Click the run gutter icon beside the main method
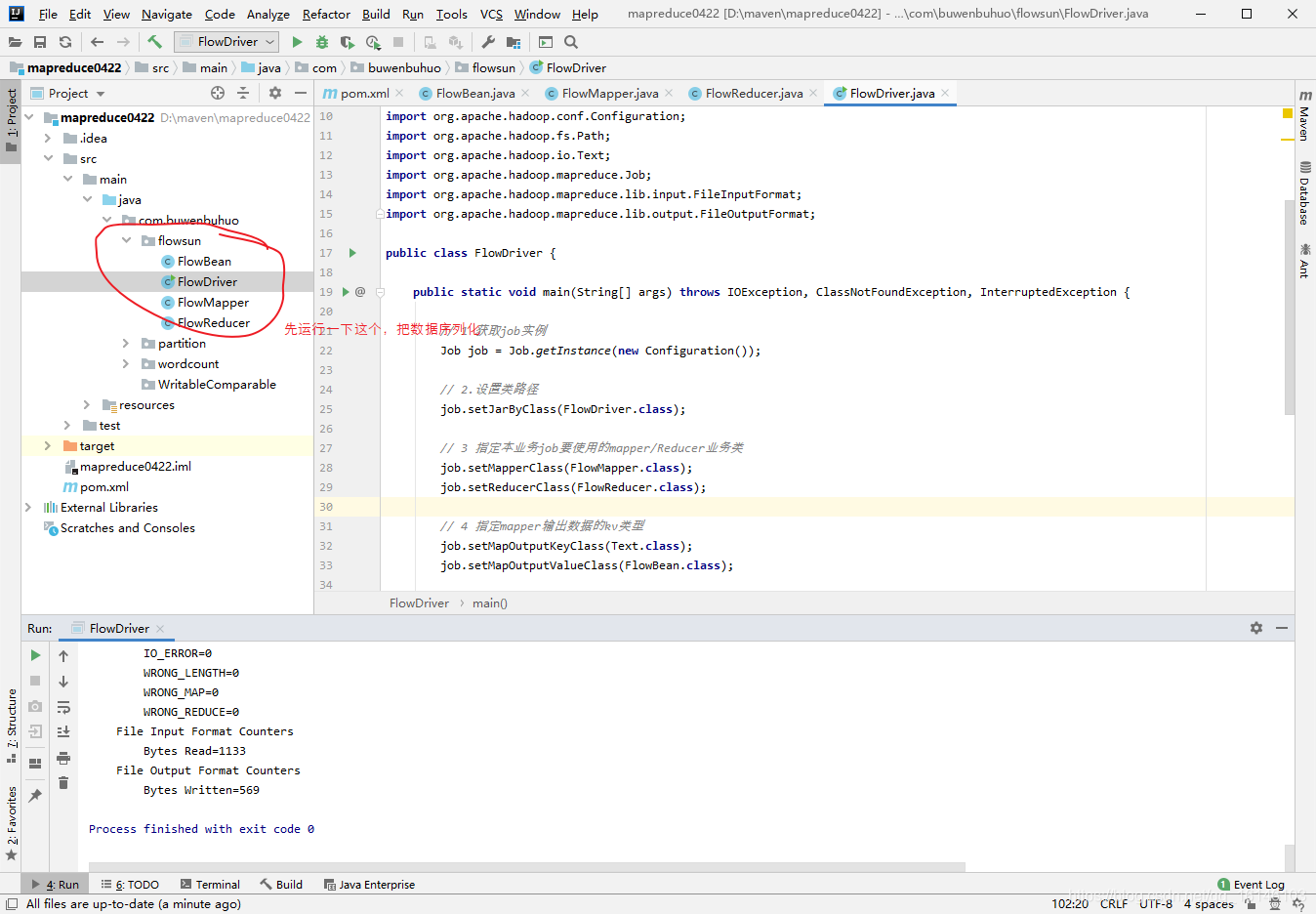This screenshot has width=1316, height=914. point(346,292)
